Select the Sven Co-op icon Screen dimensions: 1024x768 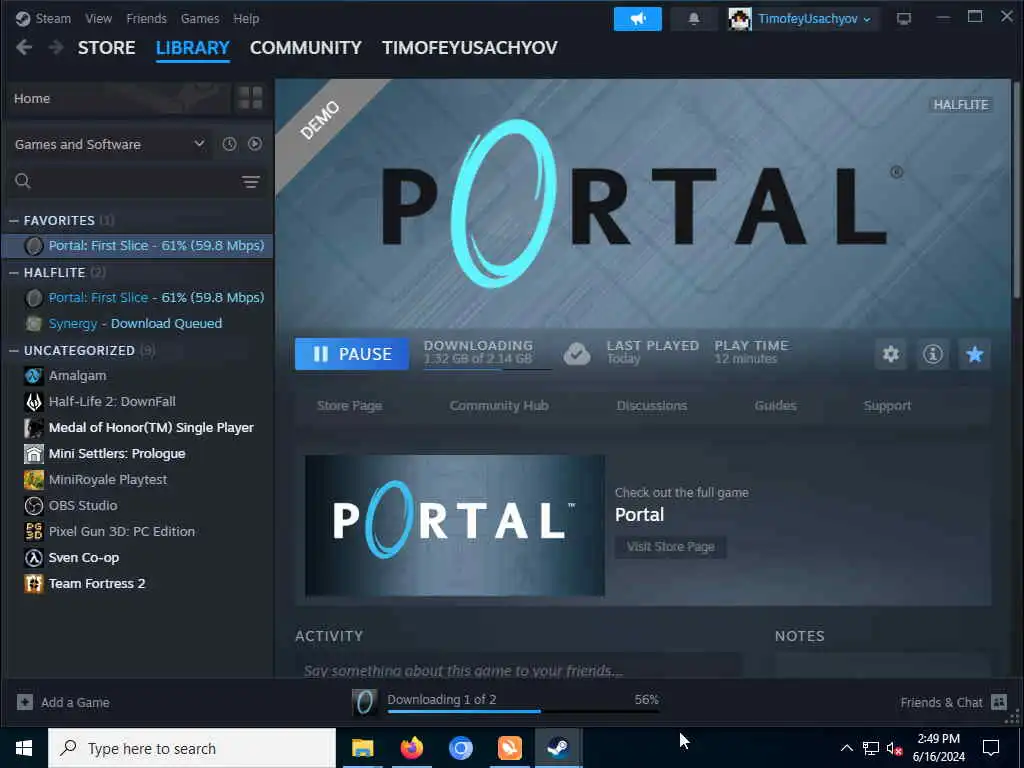tap(34, 557)
